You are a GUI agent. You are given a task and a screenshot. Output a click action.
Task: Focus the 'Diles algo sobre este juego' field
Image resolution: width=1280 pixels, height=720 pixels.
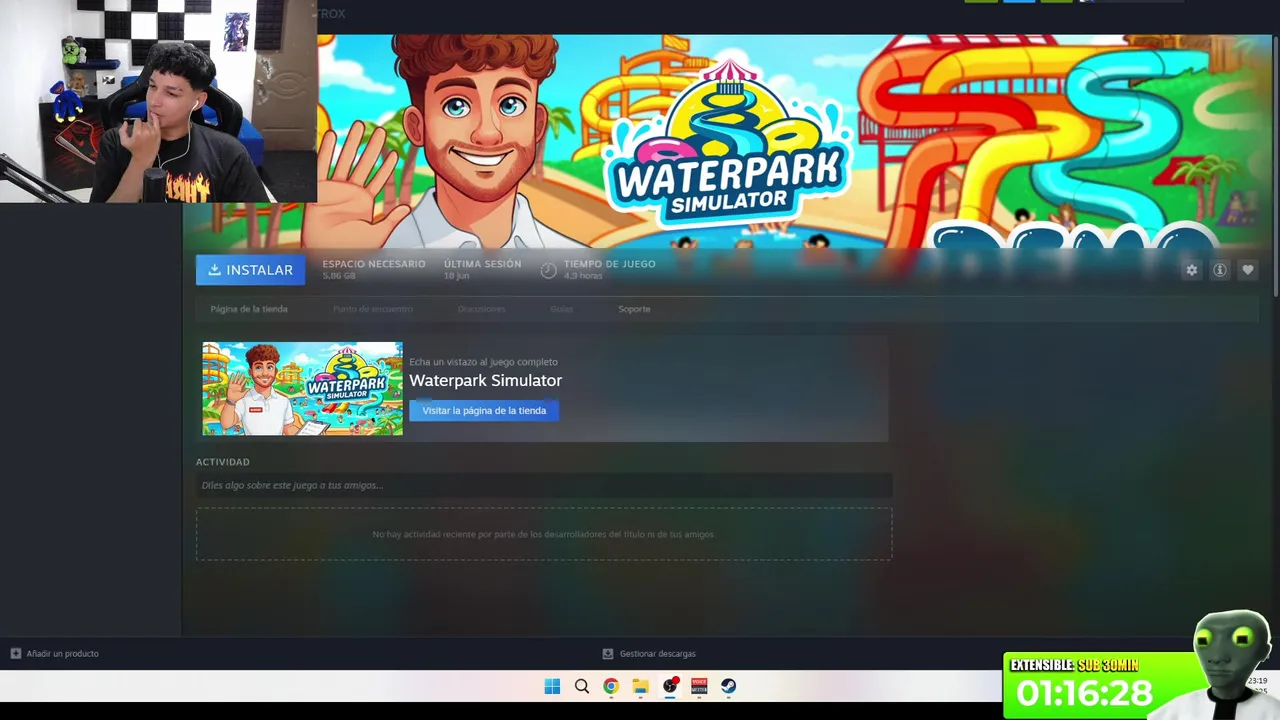(x=544, y=485)
